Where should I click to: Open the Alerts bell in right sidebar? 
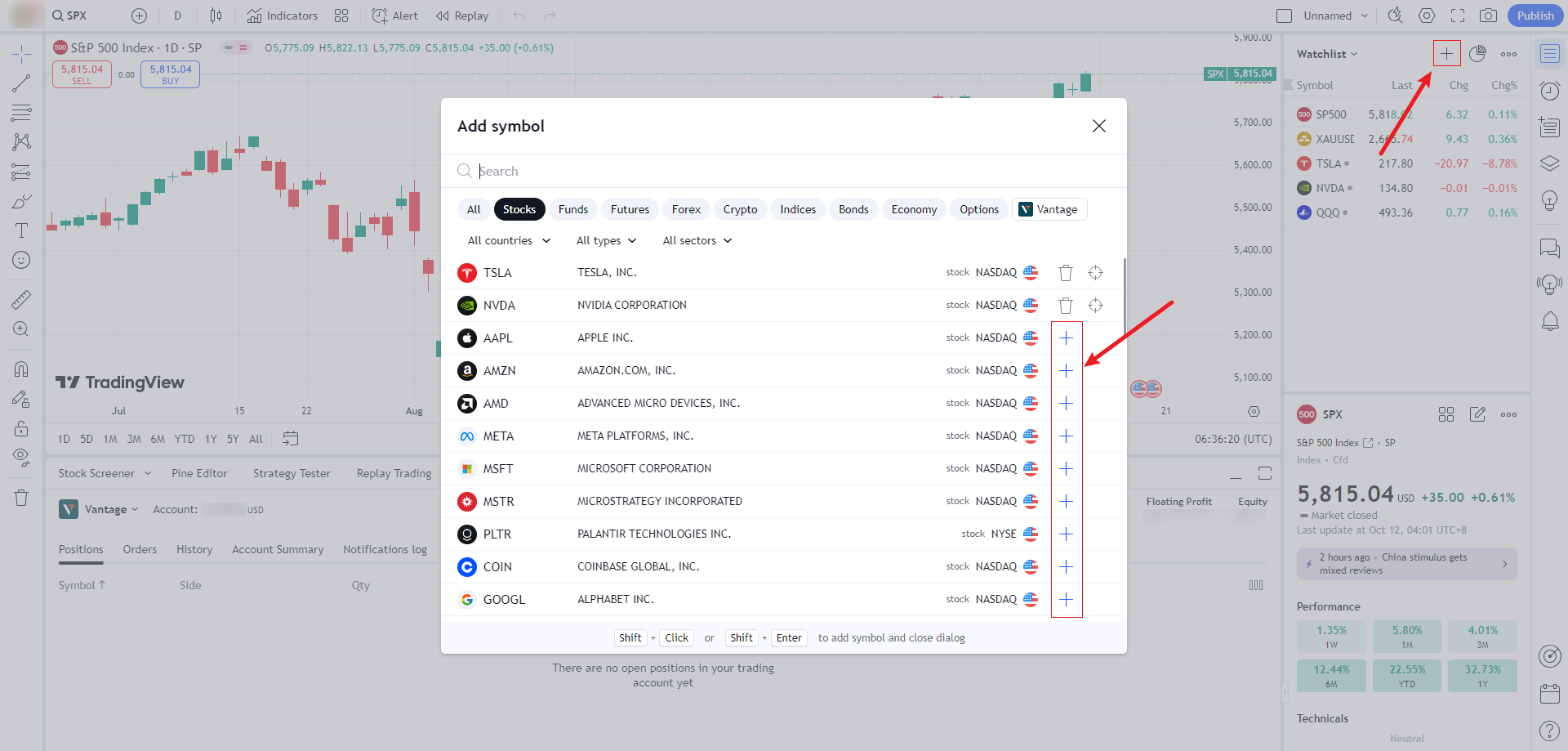click(1549, 321)
